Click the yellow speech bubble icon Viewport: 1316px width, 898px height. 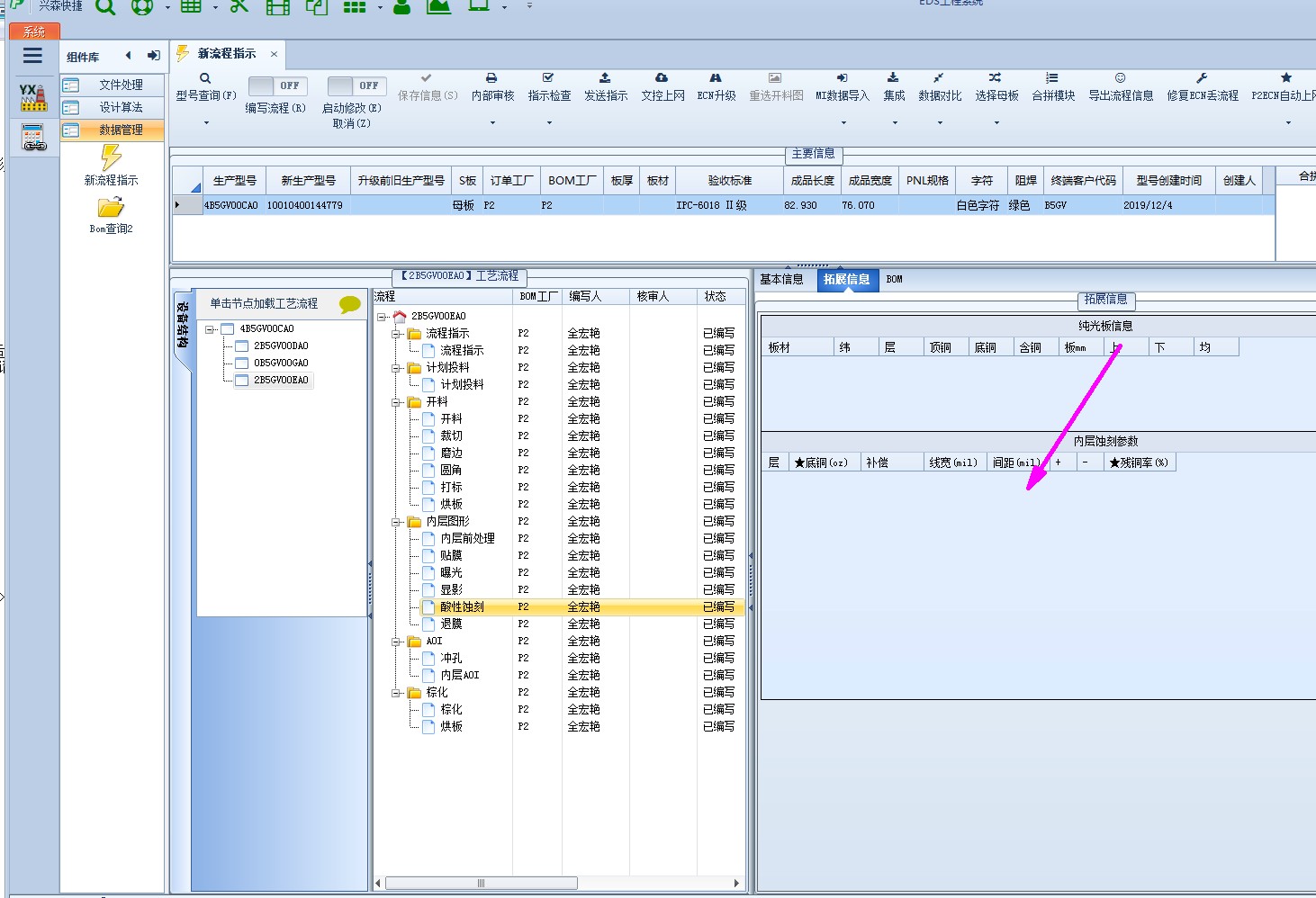(350, 304)
